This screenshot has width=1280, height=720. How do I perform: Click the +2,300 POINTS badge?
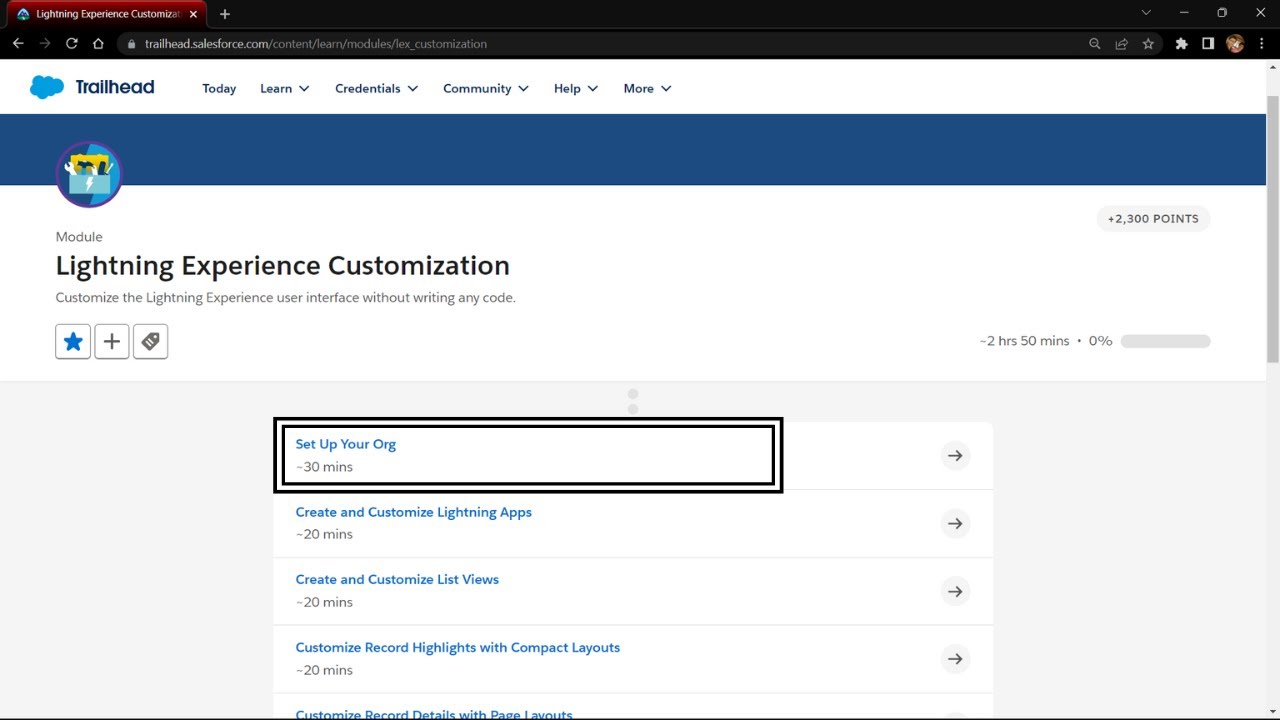(x=1153, y=218)
